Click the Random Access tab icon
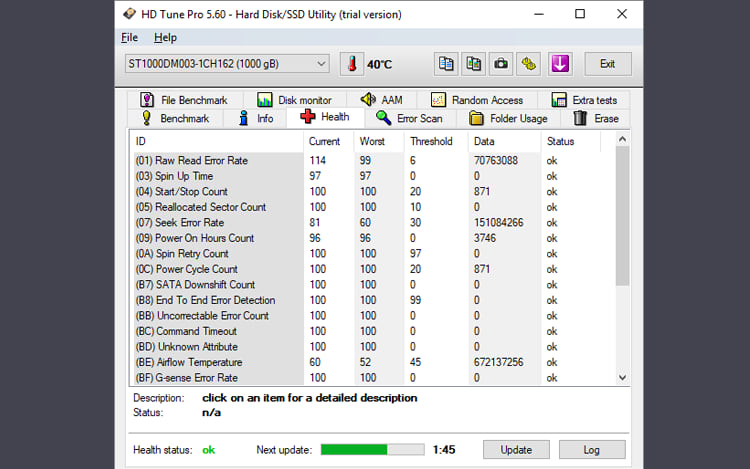Viewport: 750px width, 469px height. (438, 100)
